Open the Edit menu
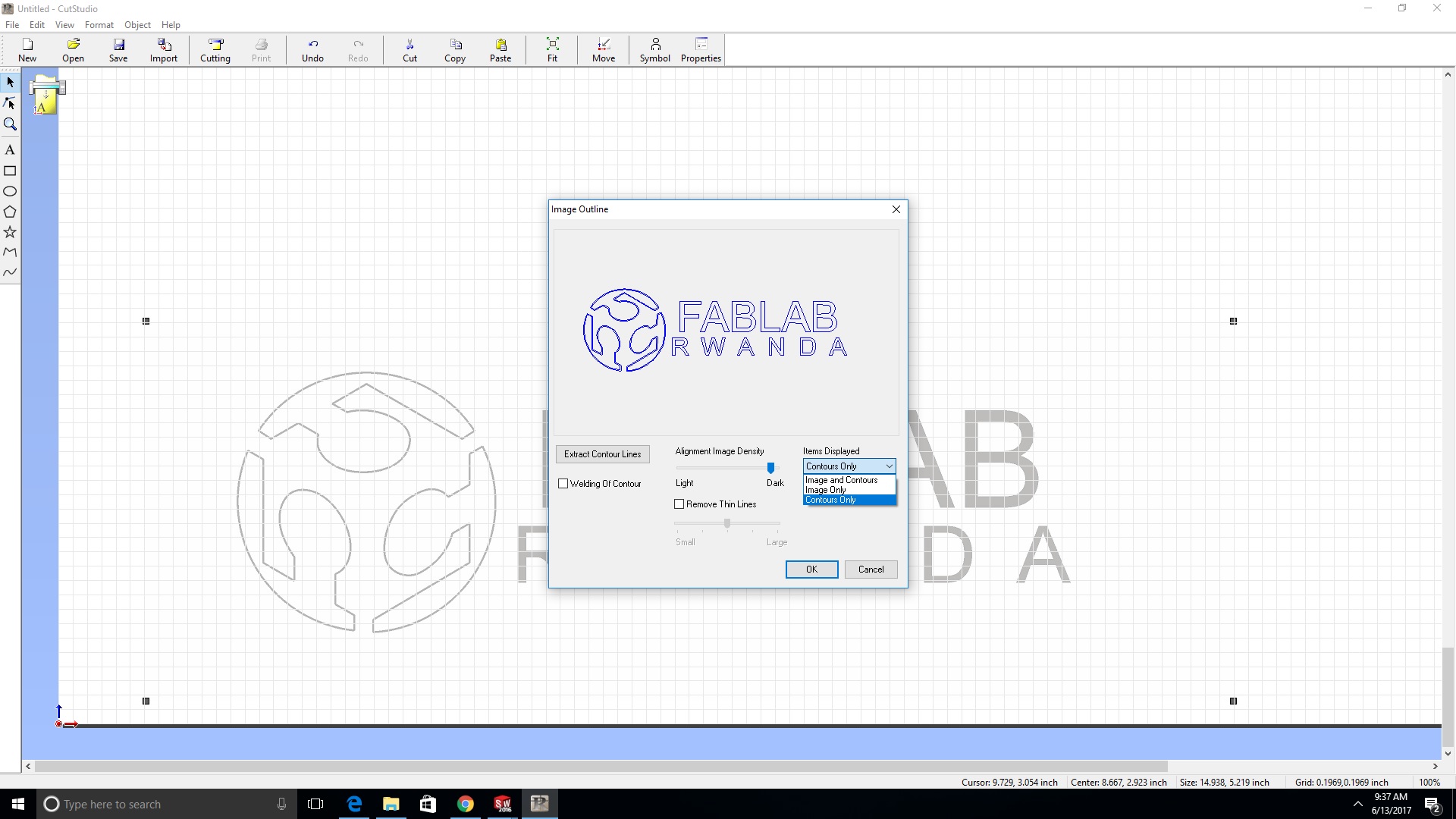Viewport: 1456px width, 819px height. (37, 24)
